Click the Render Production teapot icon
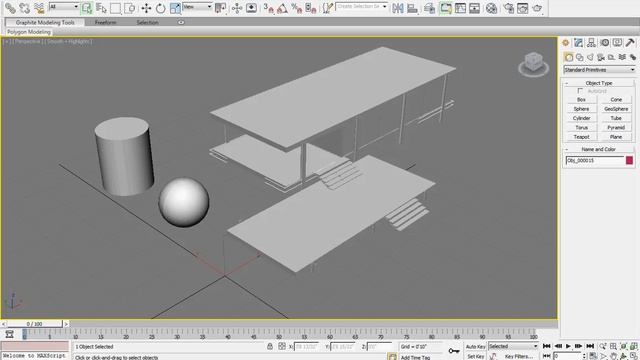 [x=537, y=8]
